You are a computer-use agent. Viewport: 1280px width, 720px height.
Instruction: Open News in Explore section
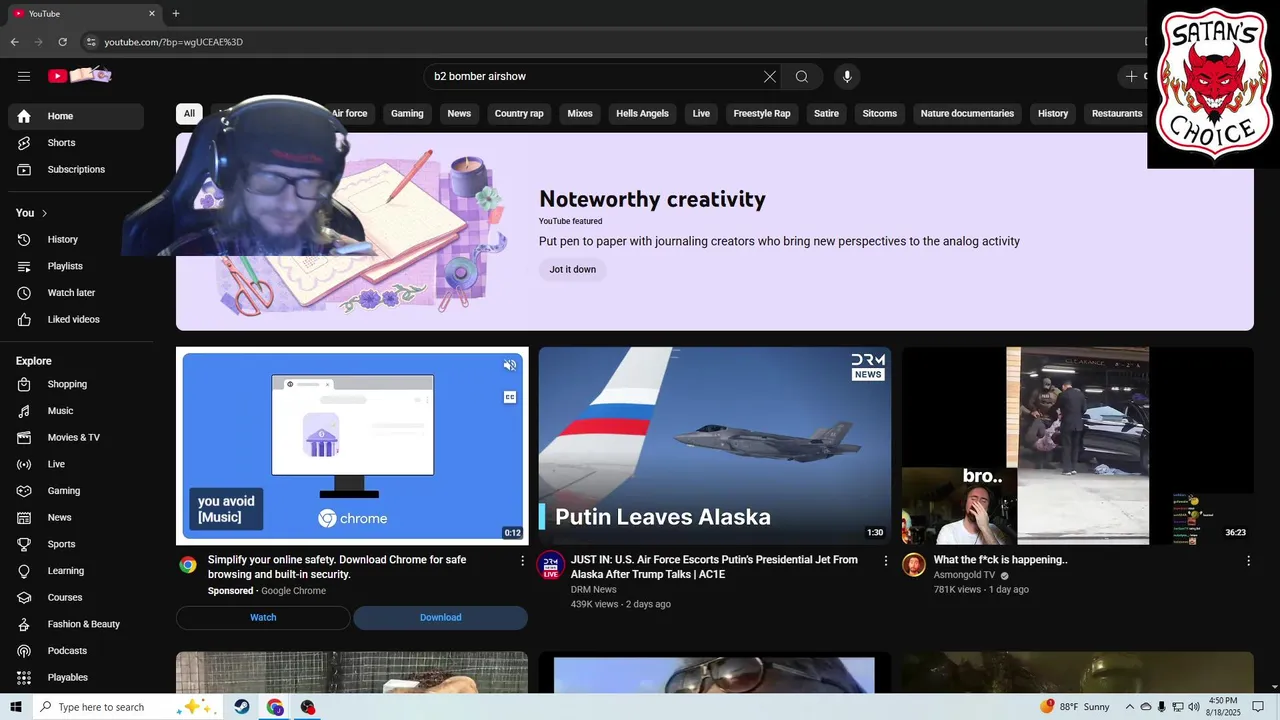pos(76,517)
